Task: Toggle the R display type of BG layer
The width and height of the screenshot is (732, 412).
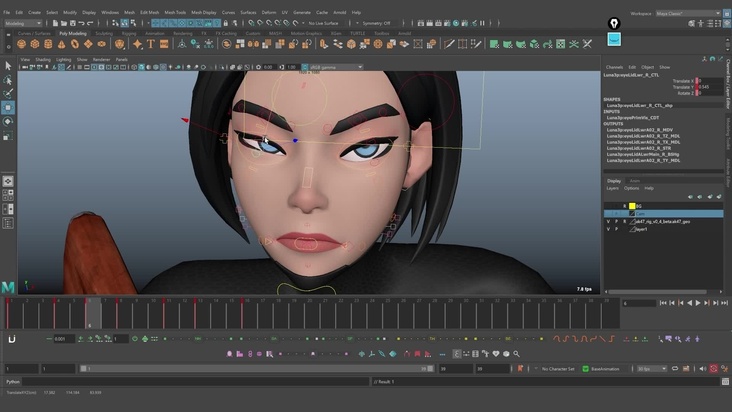Action: pyautogui.click(x=625, y=205)
